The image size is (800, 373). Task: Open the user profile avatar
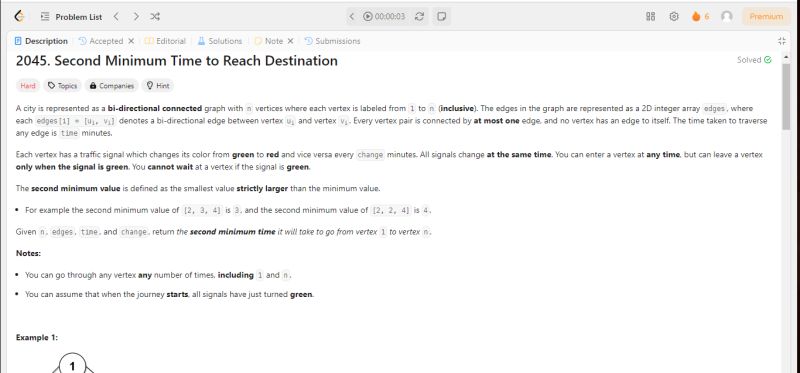tap(727, 16)
